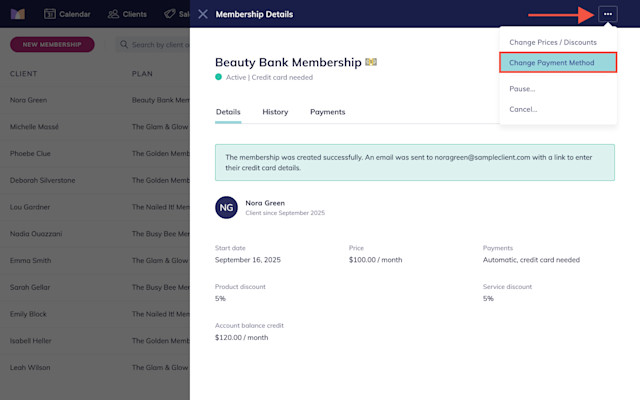Select Cancel... from the menu
640x400 pixels.
523,109
